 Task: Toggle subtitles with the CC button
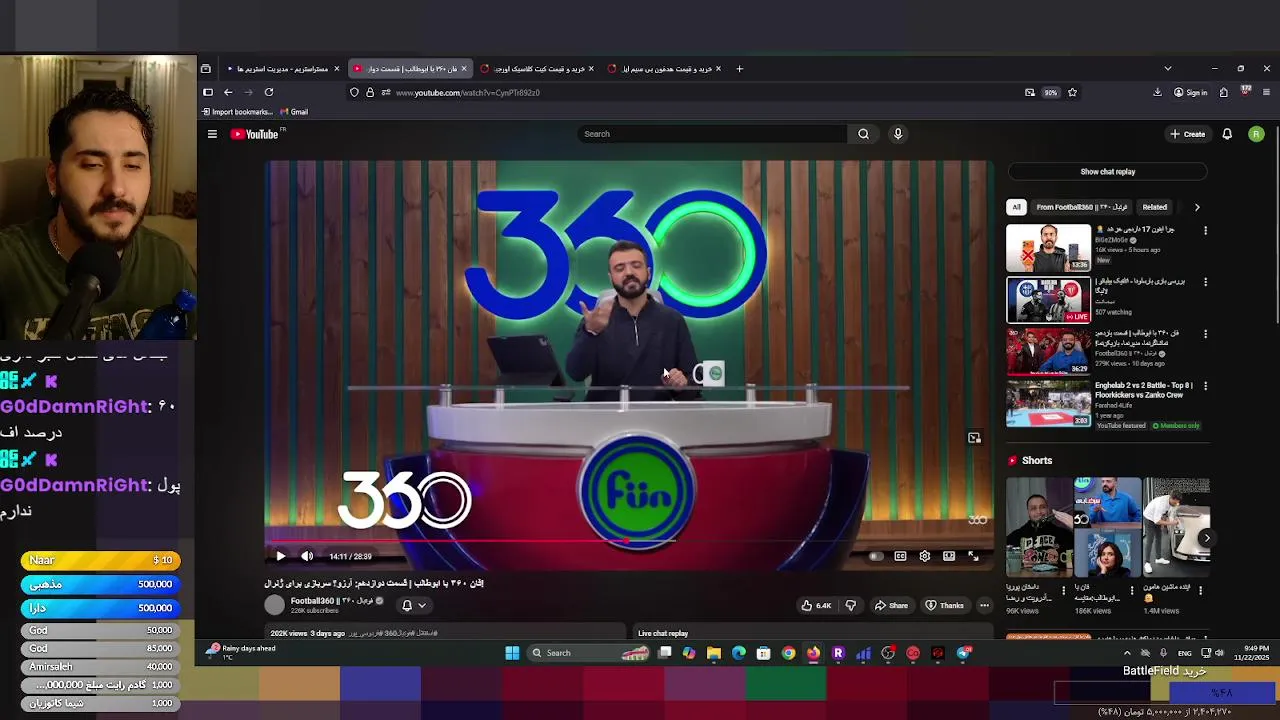tap(900, 556)
